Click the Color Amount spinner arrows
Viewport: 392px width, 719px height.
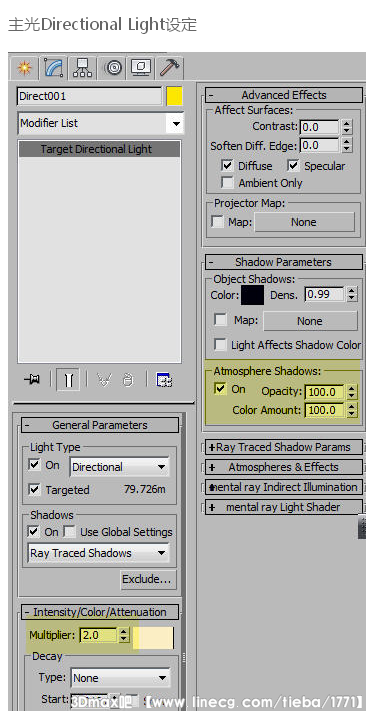(351, 410)
